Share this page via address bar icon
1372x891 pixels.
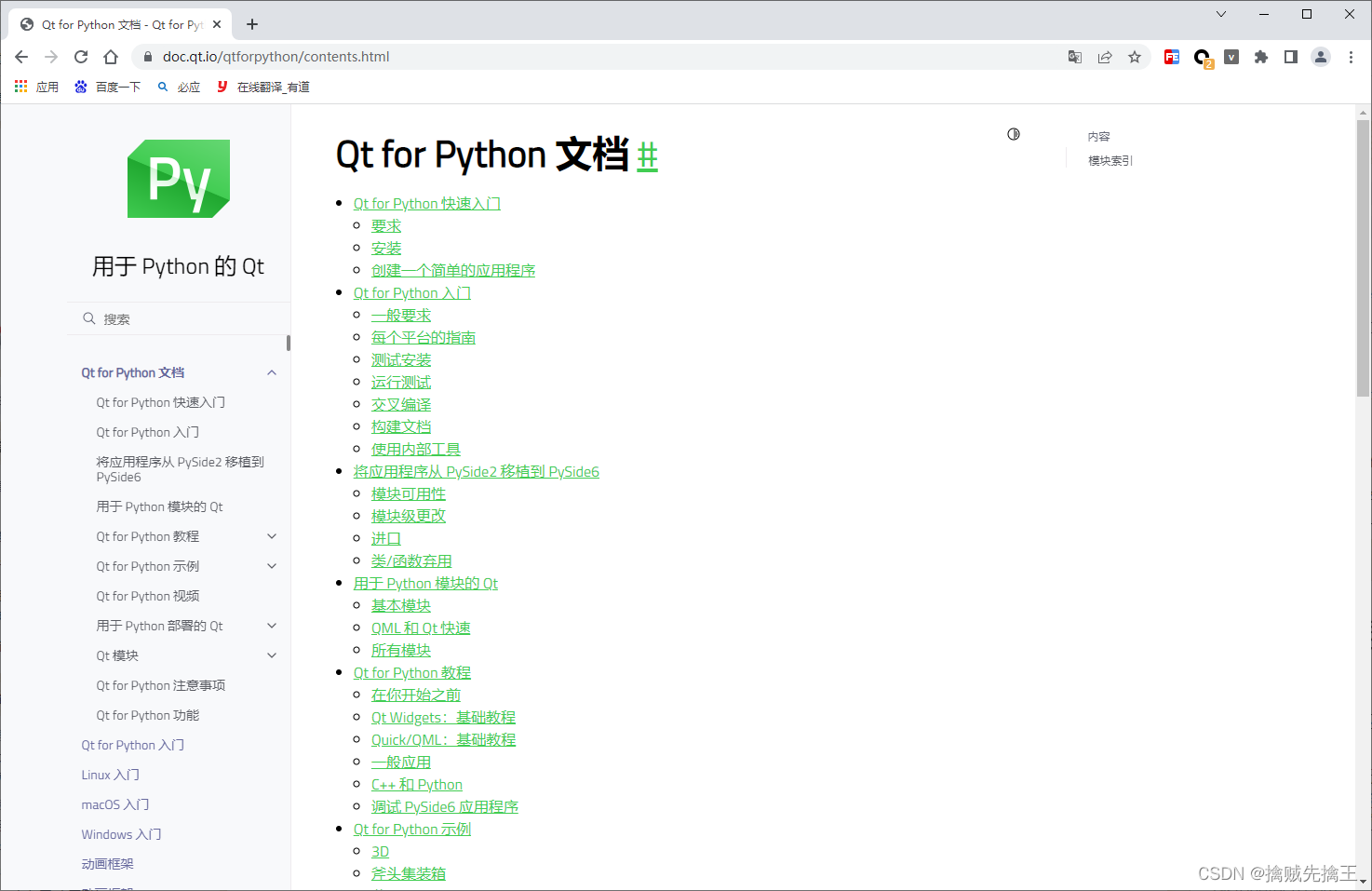pos(1105,57)
